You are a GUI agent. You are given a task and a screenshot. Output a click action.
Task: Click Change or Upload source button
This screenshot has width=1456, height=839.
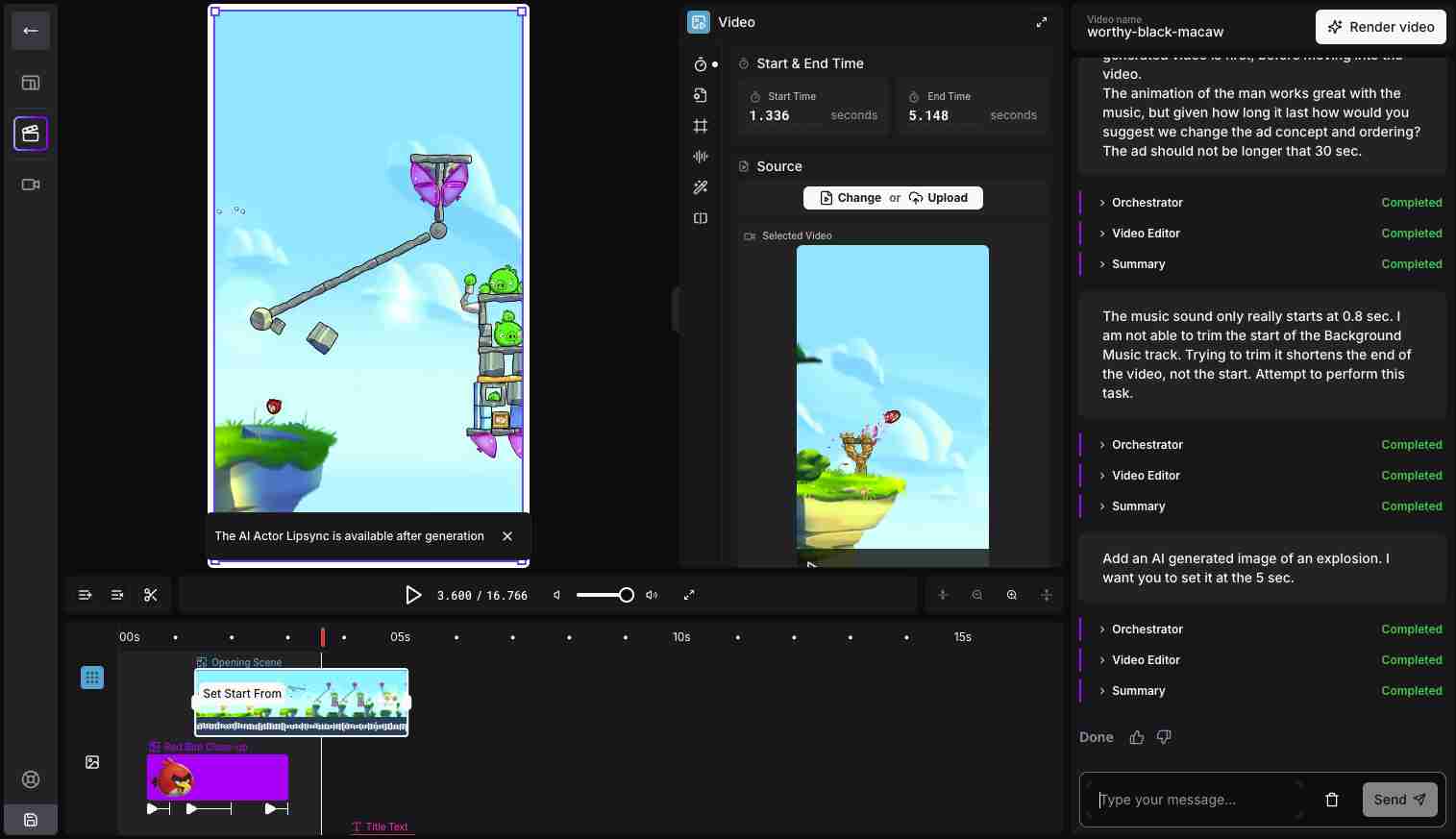pyautogui.click(x=893, y=198)
